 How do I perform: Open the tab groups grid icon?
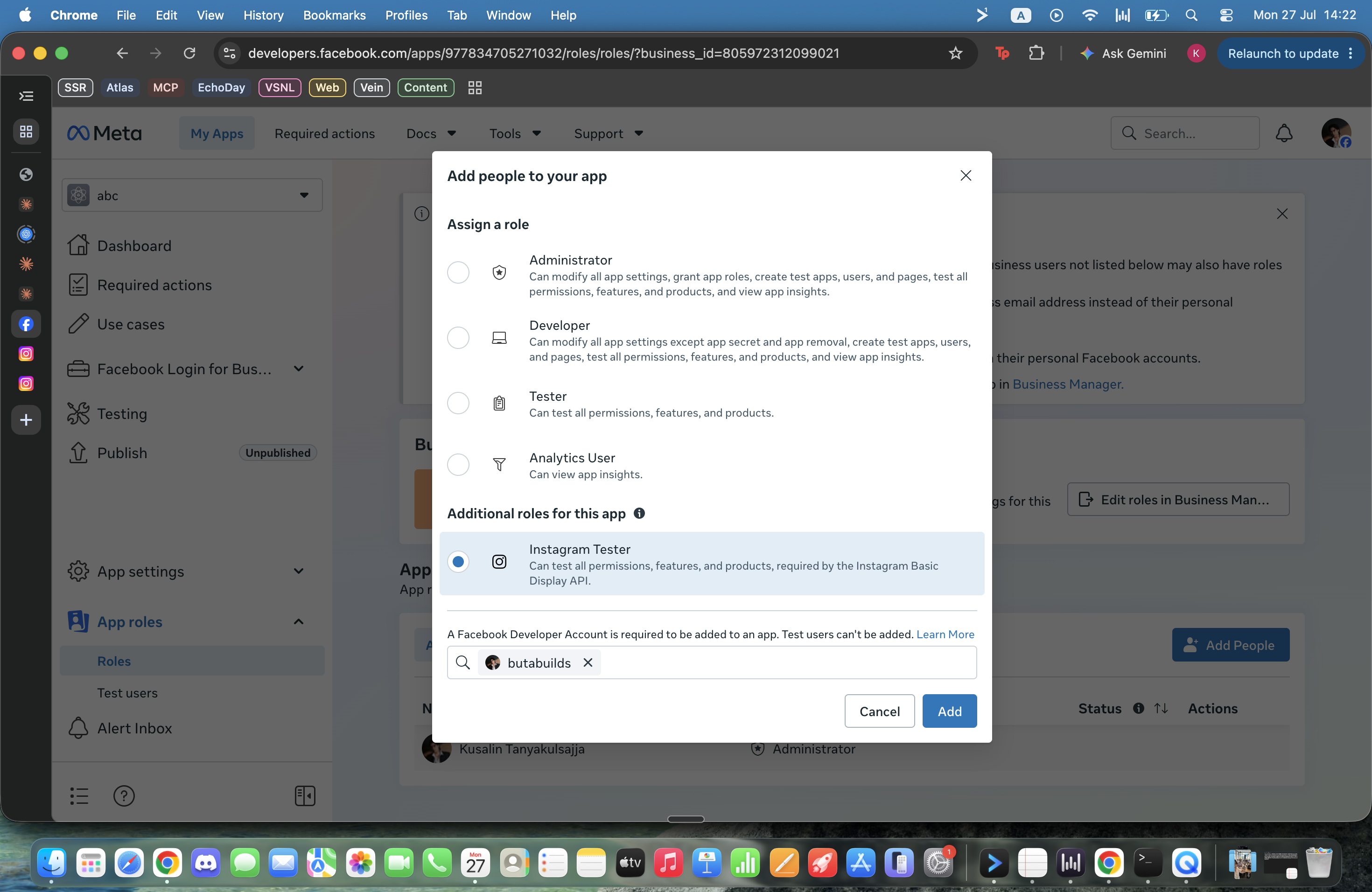coord(475,88)
